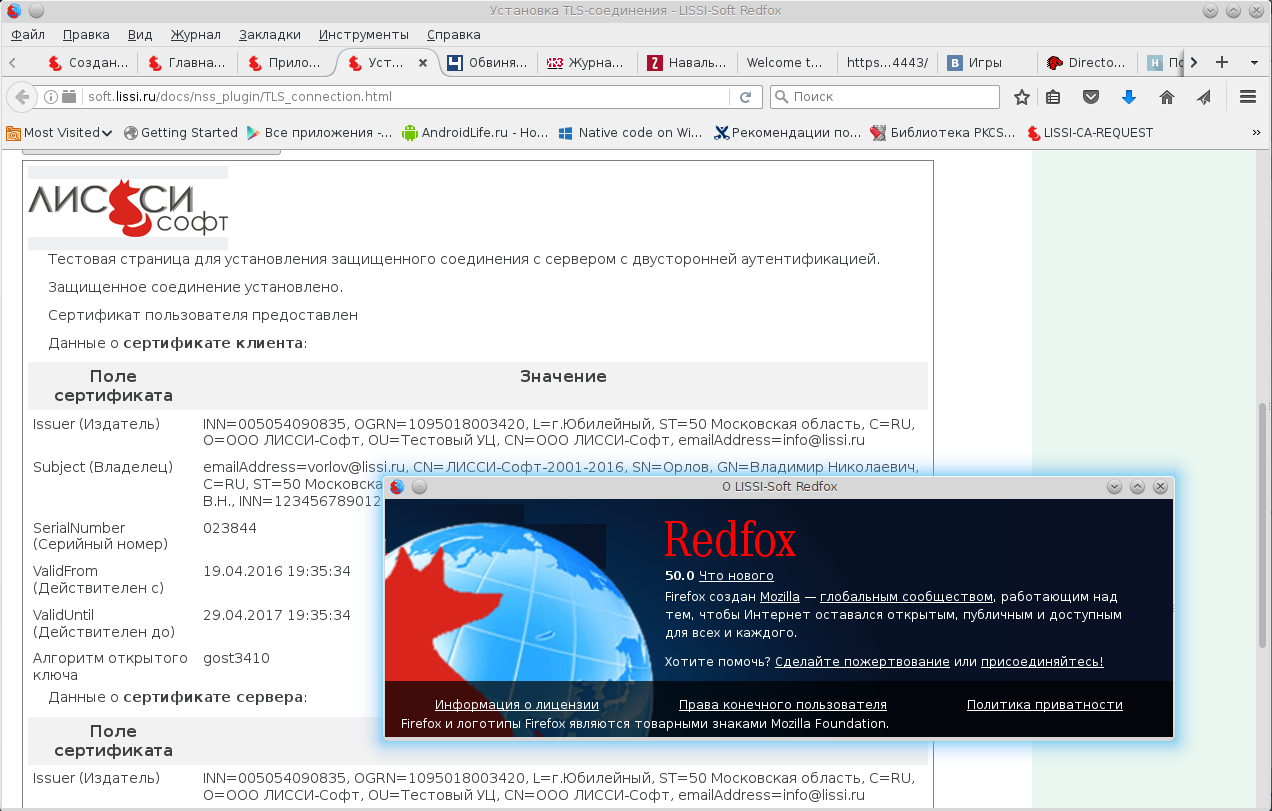1272x811 pixels.
Task: Open the Инструменты menu
Action: (363, 34)
